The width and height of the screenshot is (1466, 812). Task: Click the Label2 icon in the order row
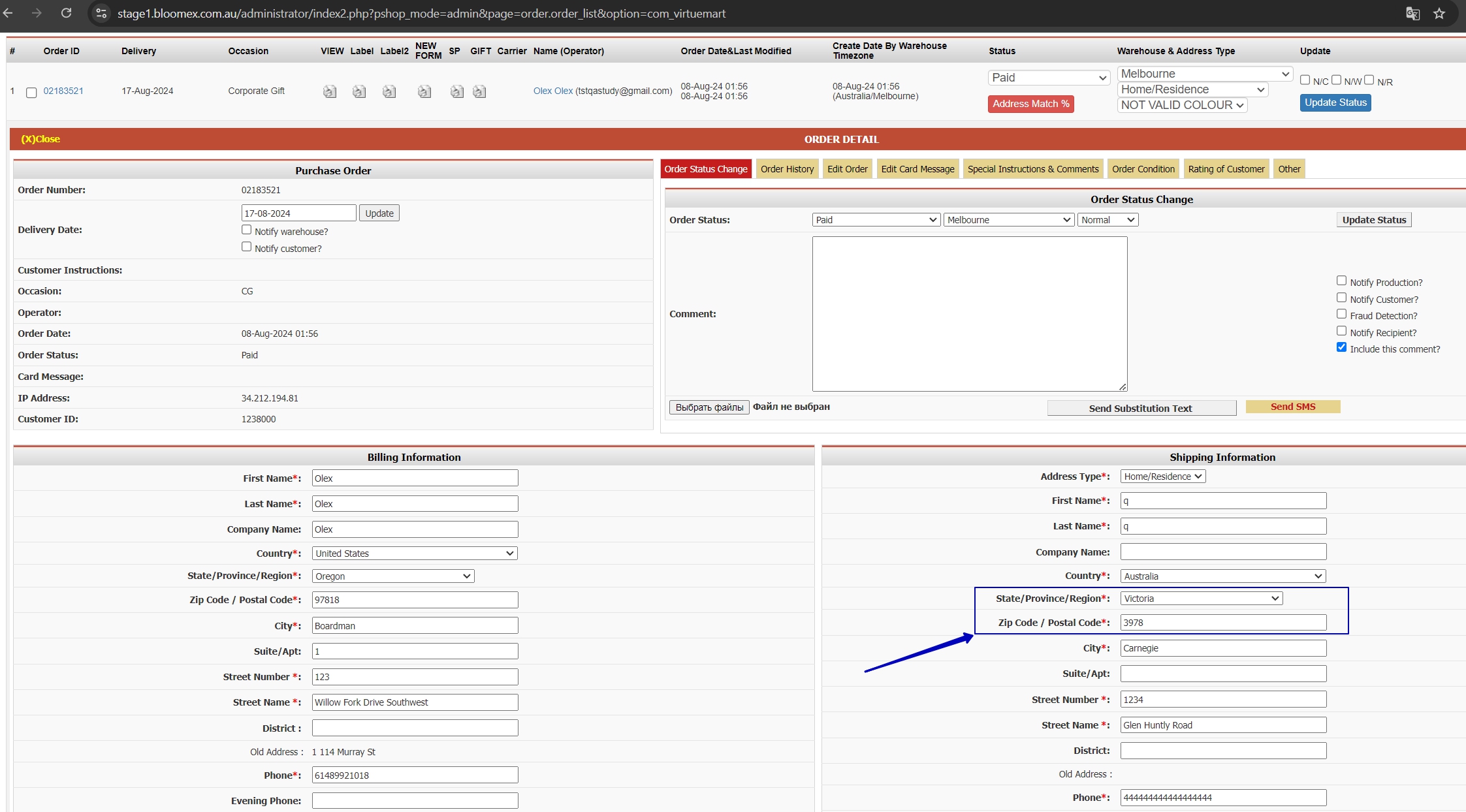tap(389, 91)
